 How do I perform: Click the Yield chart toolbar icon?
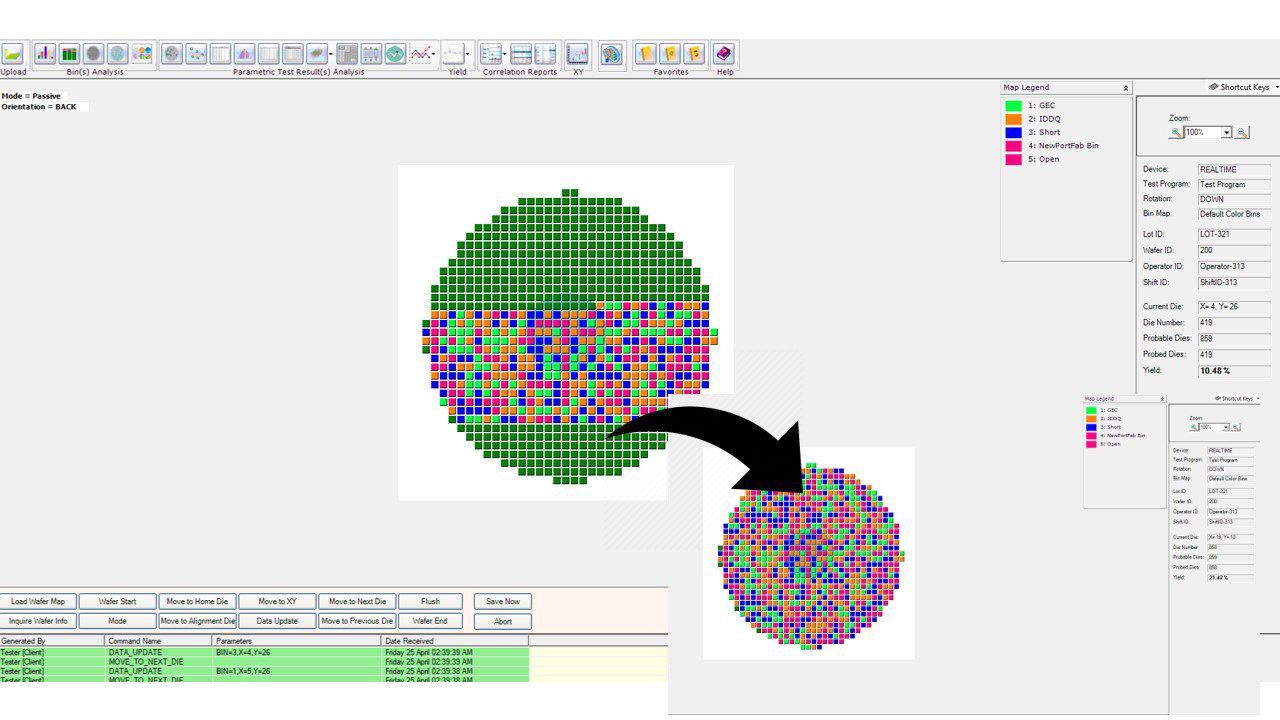pos(454,54)
